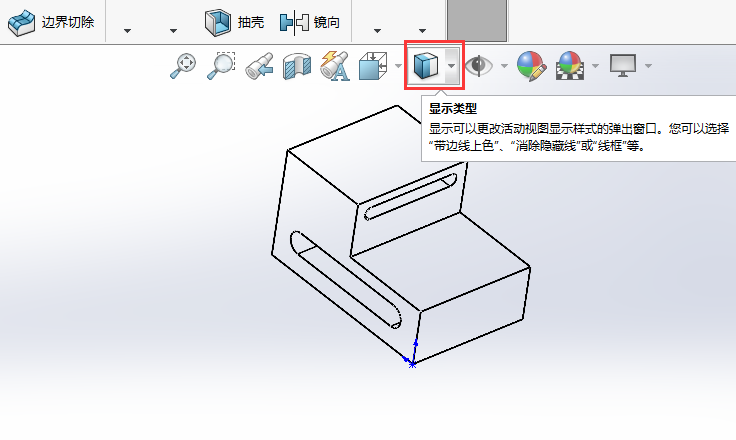Click the Zoom to Area magnifier icon
Image resolution: width=736 pixels, height=440 pixels.
pos(221,66)
